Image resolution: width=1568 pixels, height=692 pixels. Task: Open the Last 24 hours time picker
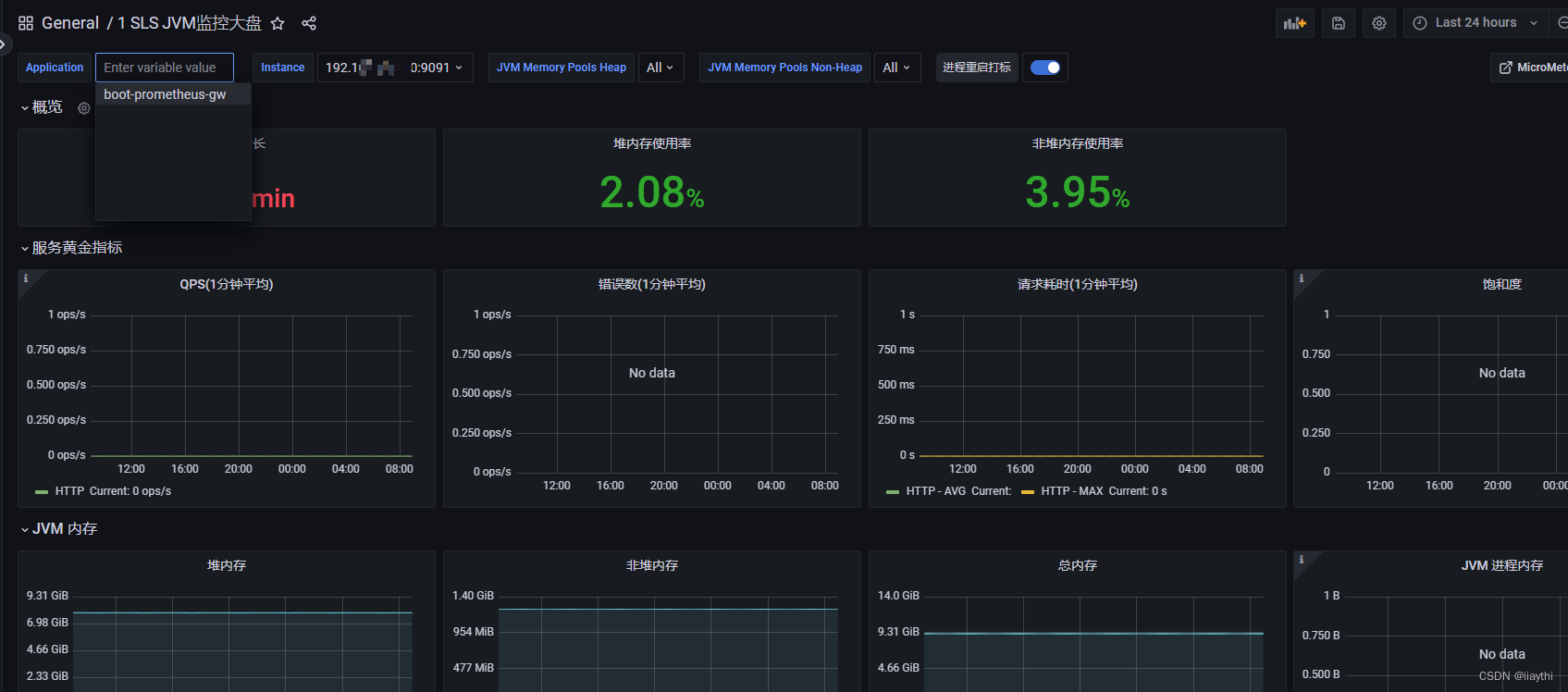pyautogui.click(x=1476, y=23)
